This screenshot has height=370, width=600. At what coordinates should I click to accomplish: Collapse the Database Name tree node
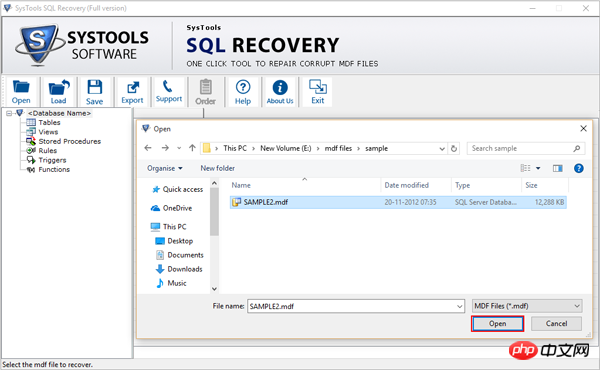[9, 113]
